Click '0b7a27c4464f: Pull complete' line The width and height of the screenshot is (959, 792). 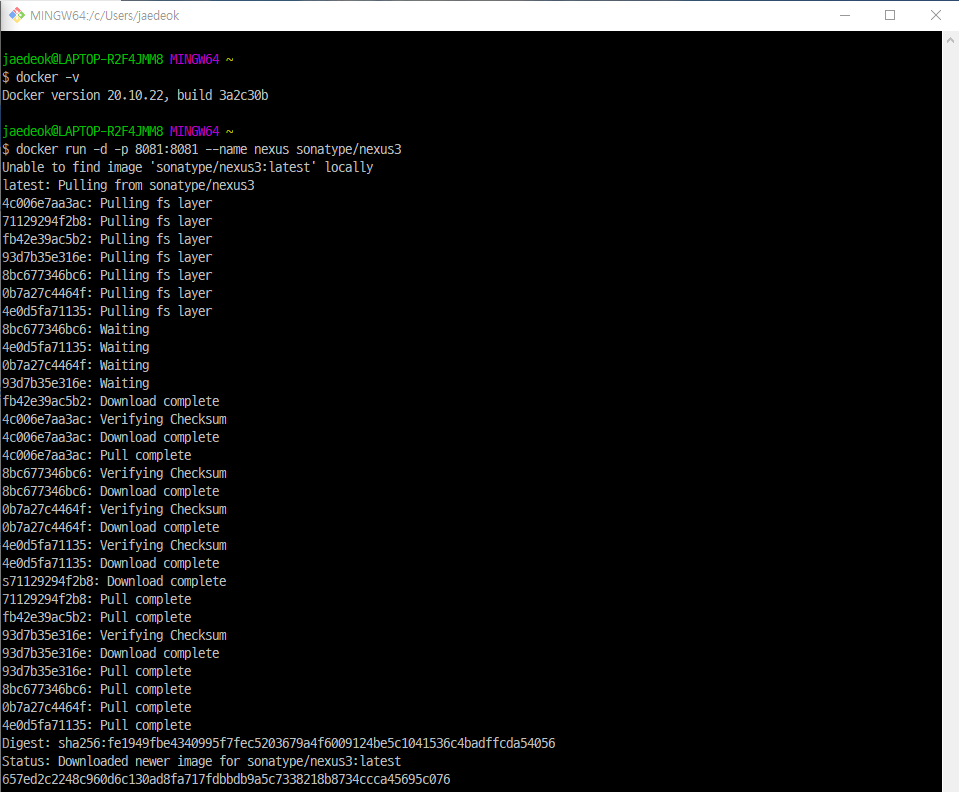97,708
